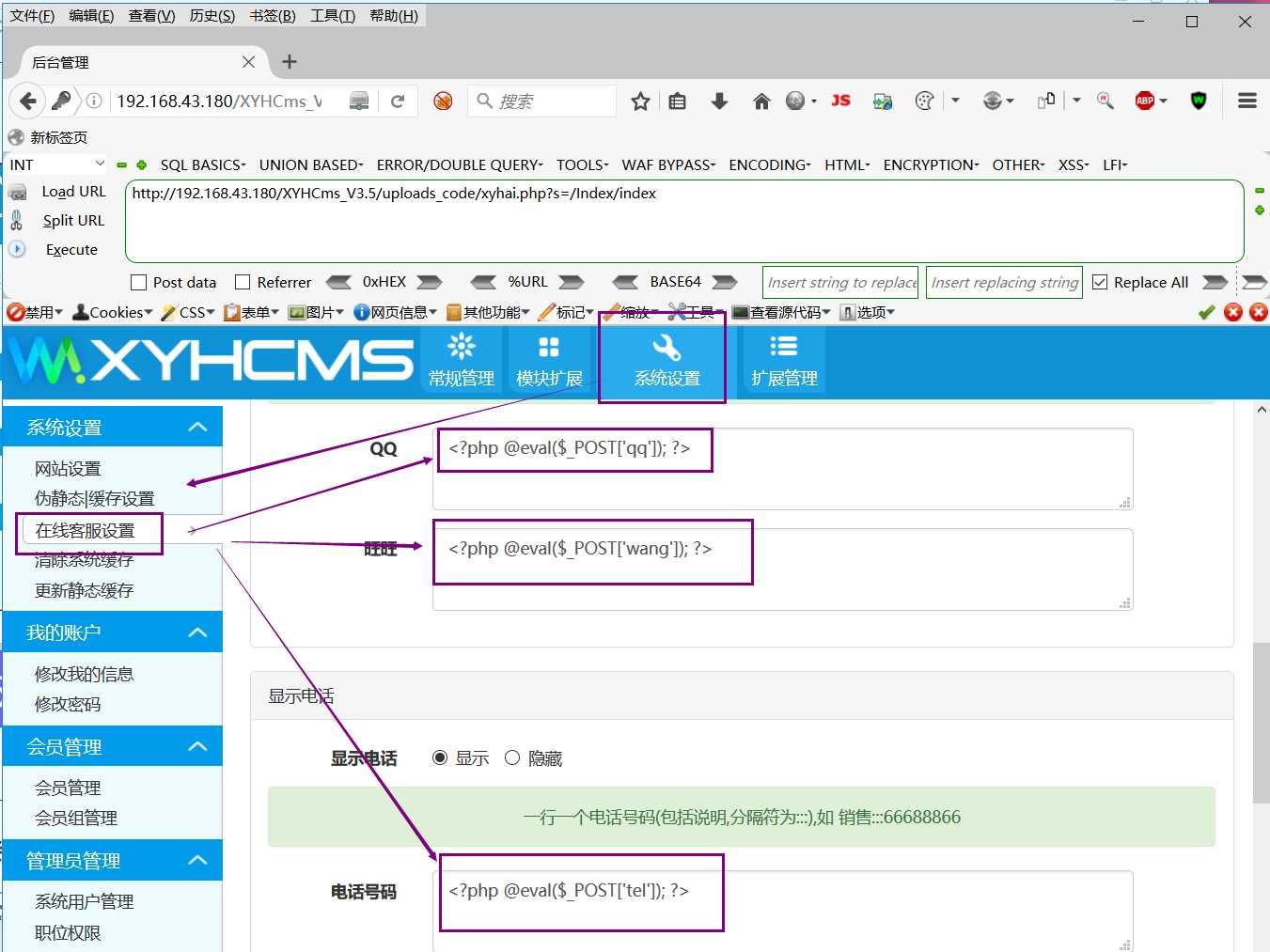Viewport: 1270px width, 952px height.
Task: Open the SQL BASICS dropdown
Action: point(203,164)
